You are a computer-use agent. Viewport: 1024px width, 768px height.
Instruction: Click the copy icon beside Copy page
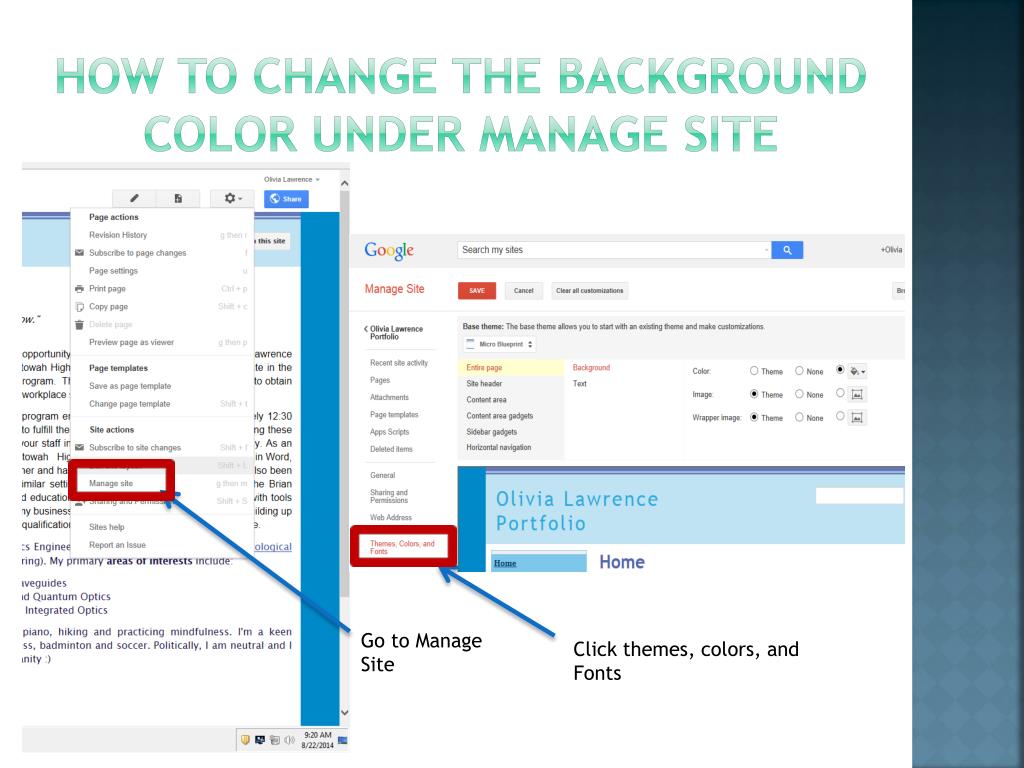point(79,307)
